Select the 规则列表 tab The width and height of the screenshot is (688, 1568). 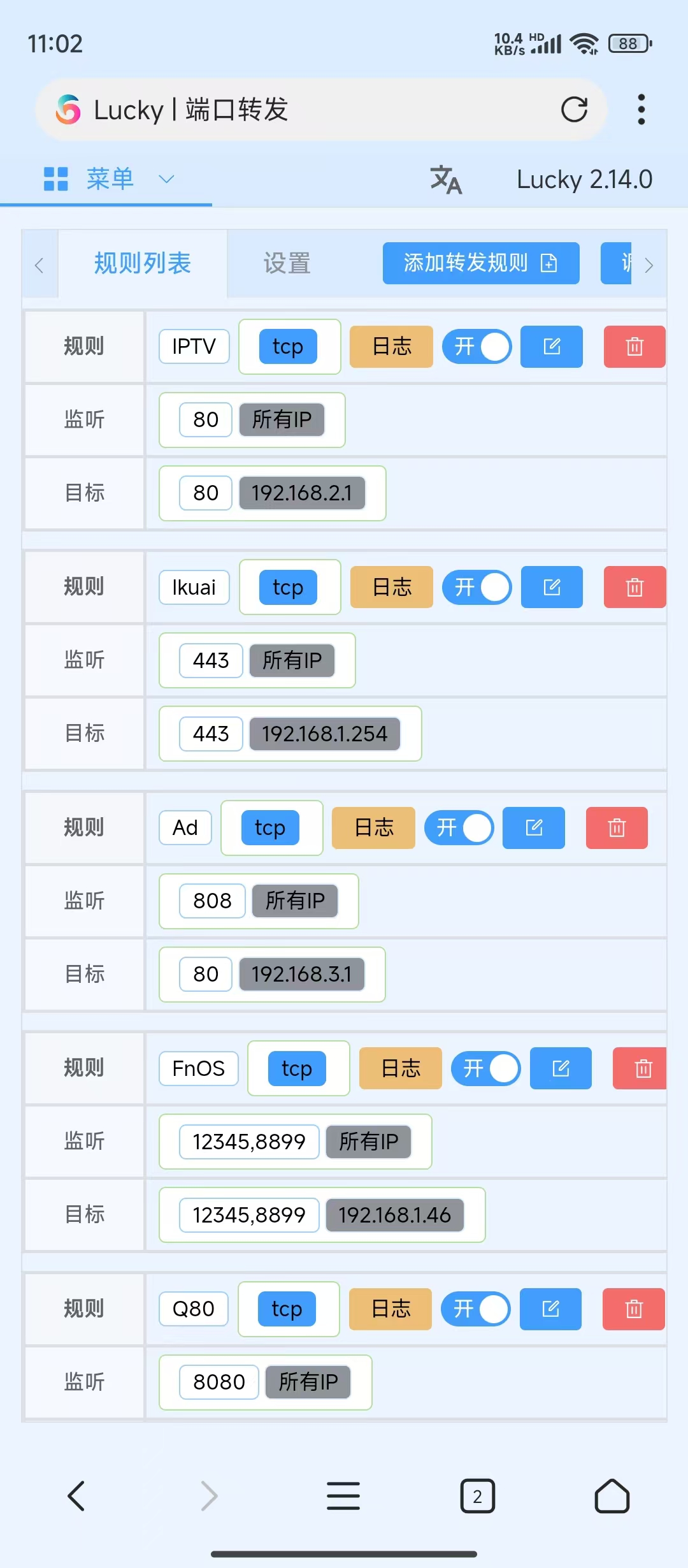[x=143, y=263]
